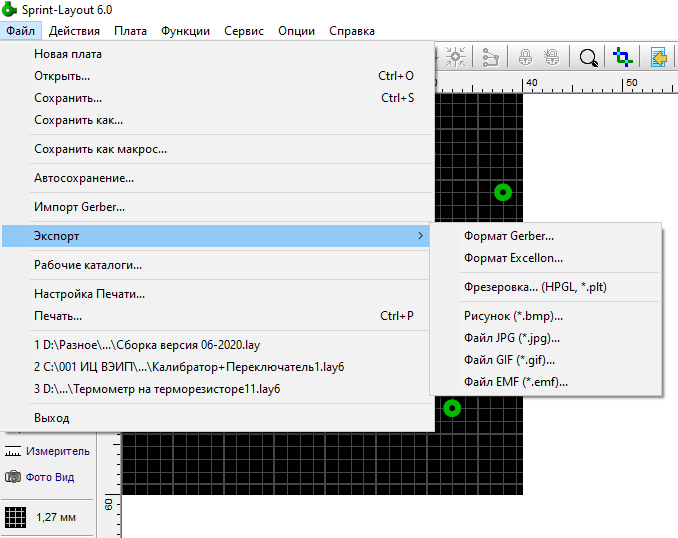
Task: Click the Фото Вид label
Action: pos(50,477)
